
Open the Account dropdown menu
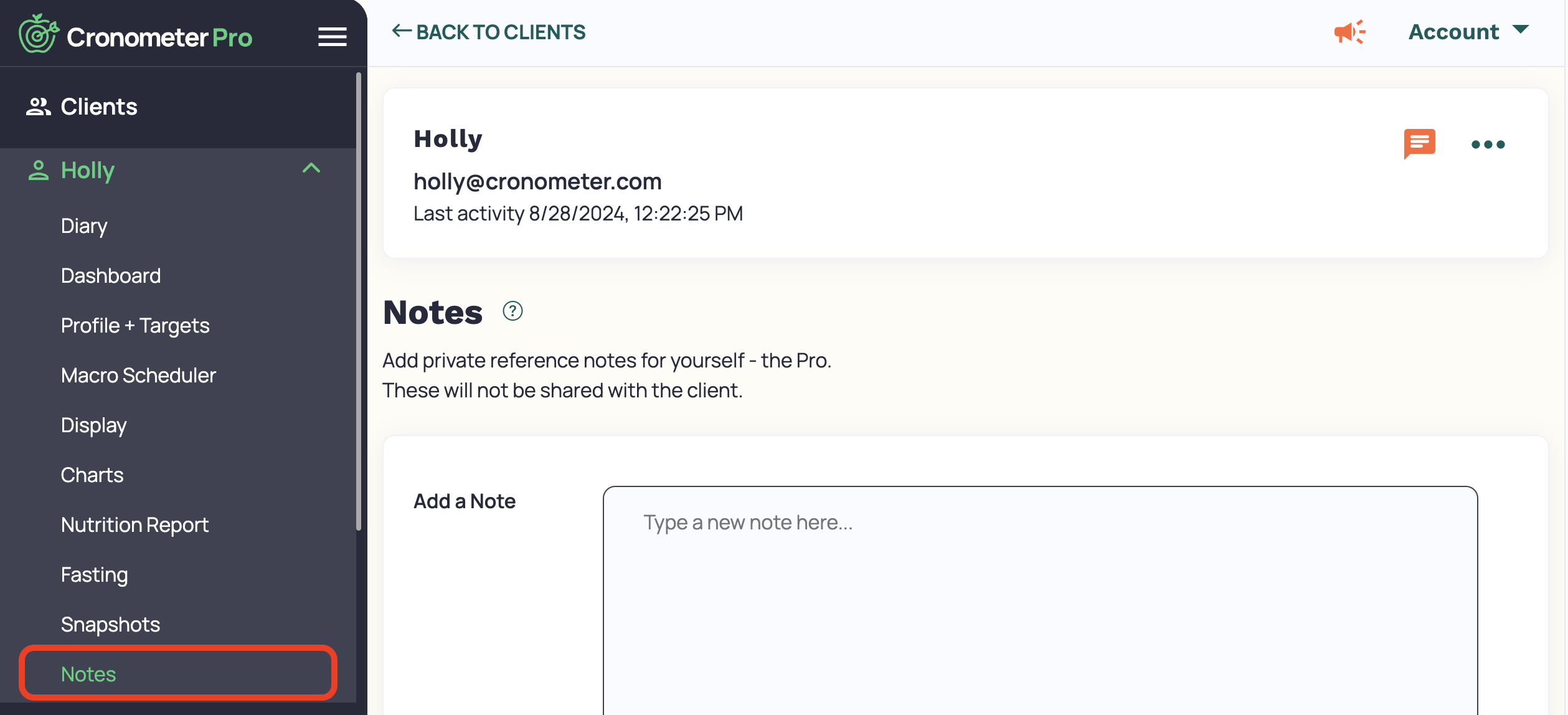[1453, 31]
